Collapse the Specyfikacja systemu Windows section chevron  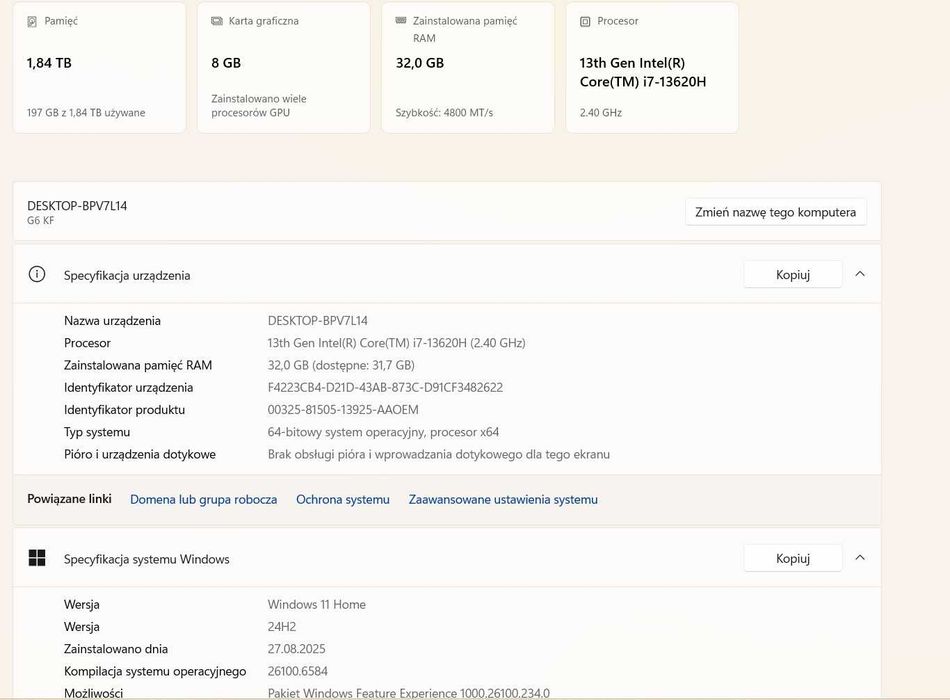[x=860, y=558]
